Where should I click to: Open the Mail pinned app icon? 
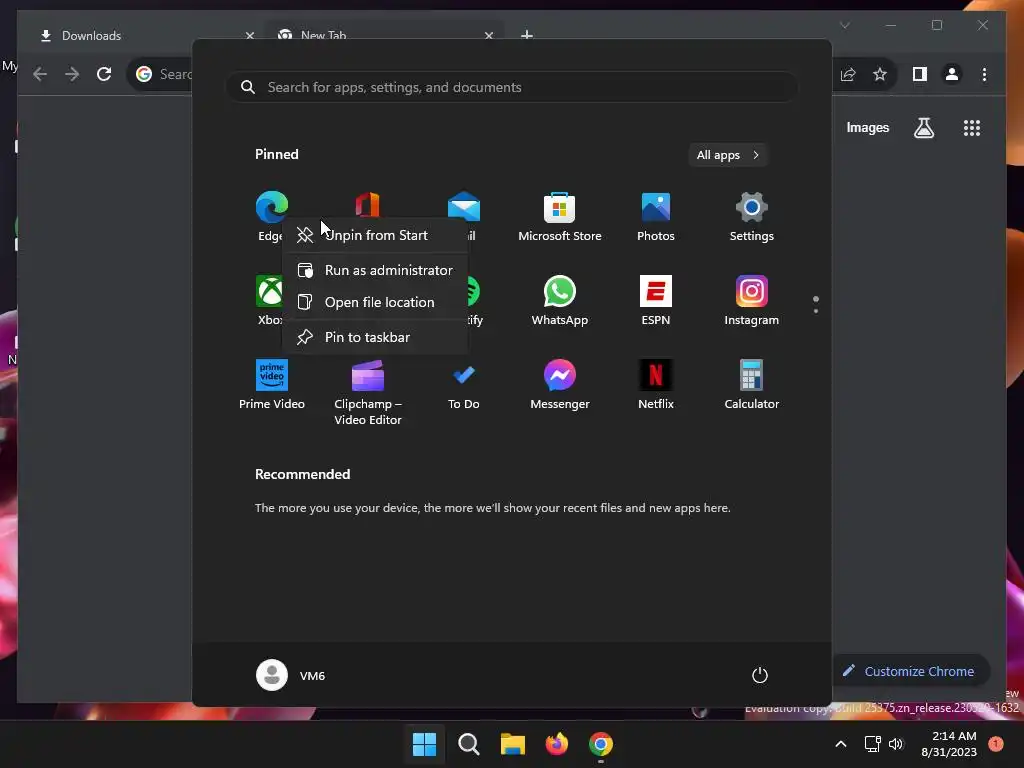(x=464, y=205)
